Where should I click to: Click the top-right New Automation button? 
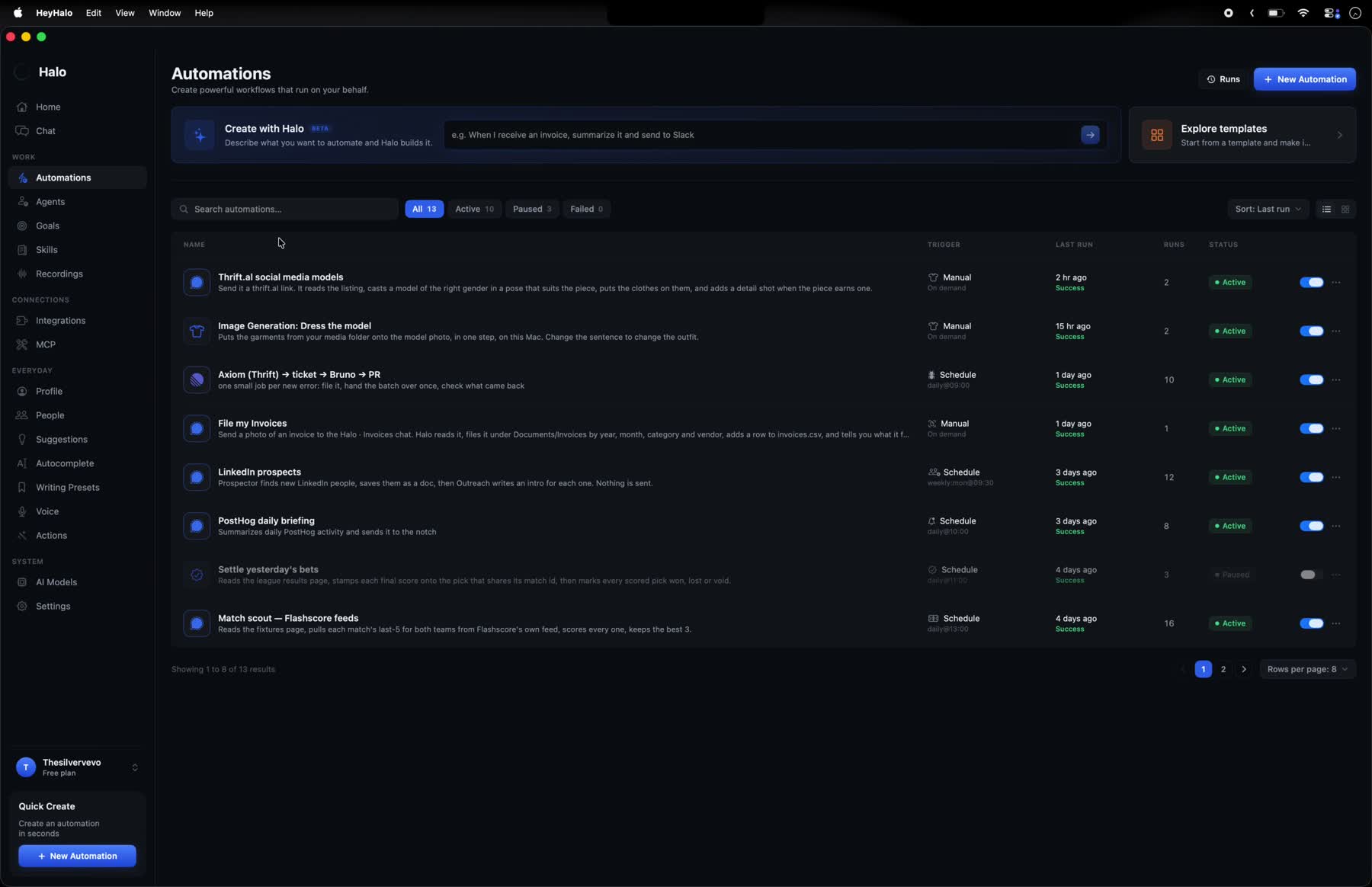point(1304,79)
